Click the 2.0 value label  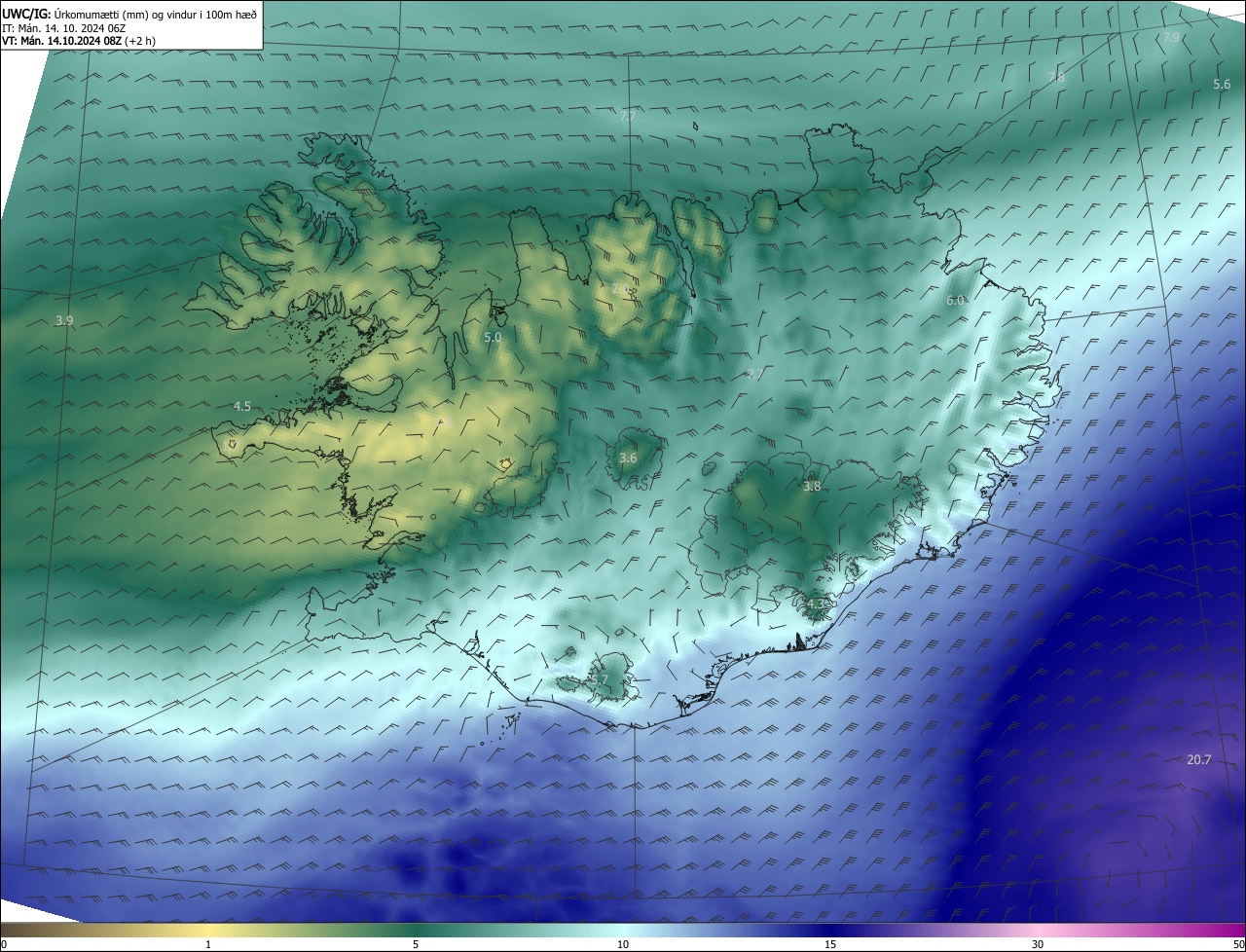pos(620,288)
